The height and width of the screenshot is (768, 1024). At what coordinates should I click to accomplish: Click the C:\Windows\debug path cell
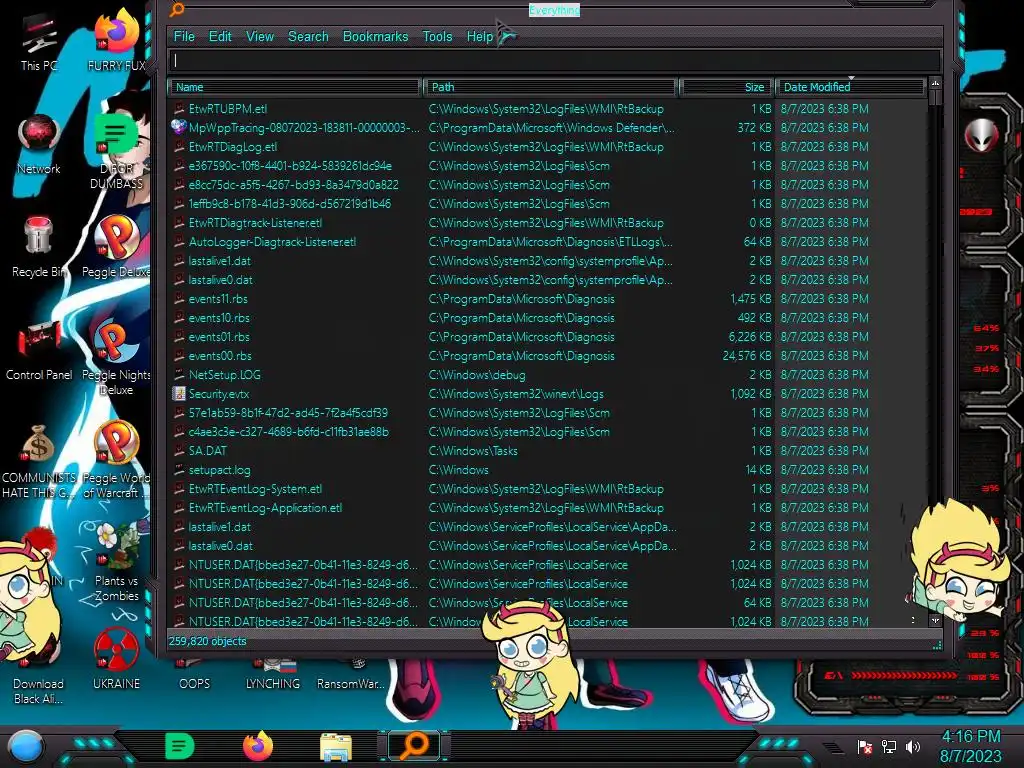[x=477, y=375]
